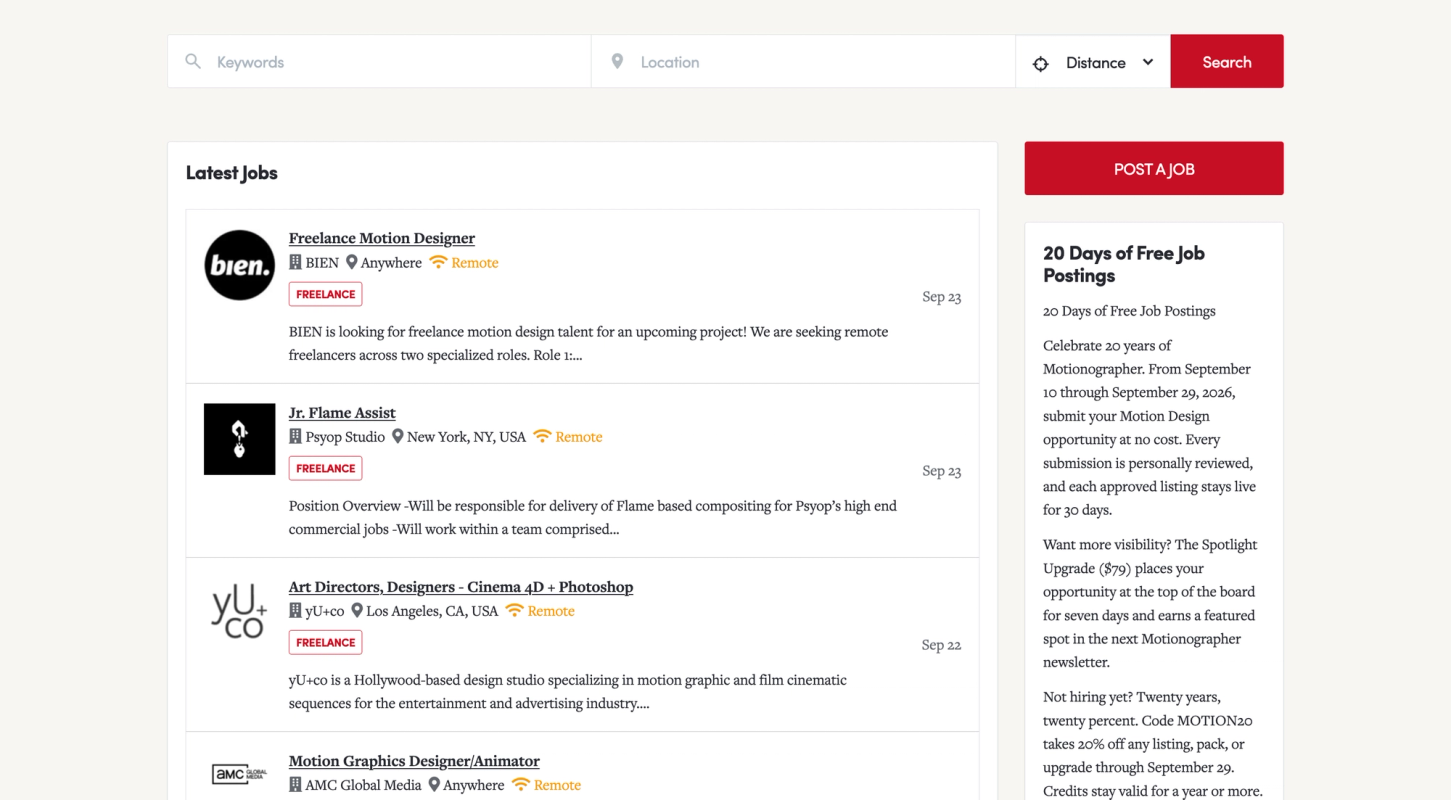Click the FREELANCE tag on BIEN listing
1451x800 pixels.
[x=326, y=294]
